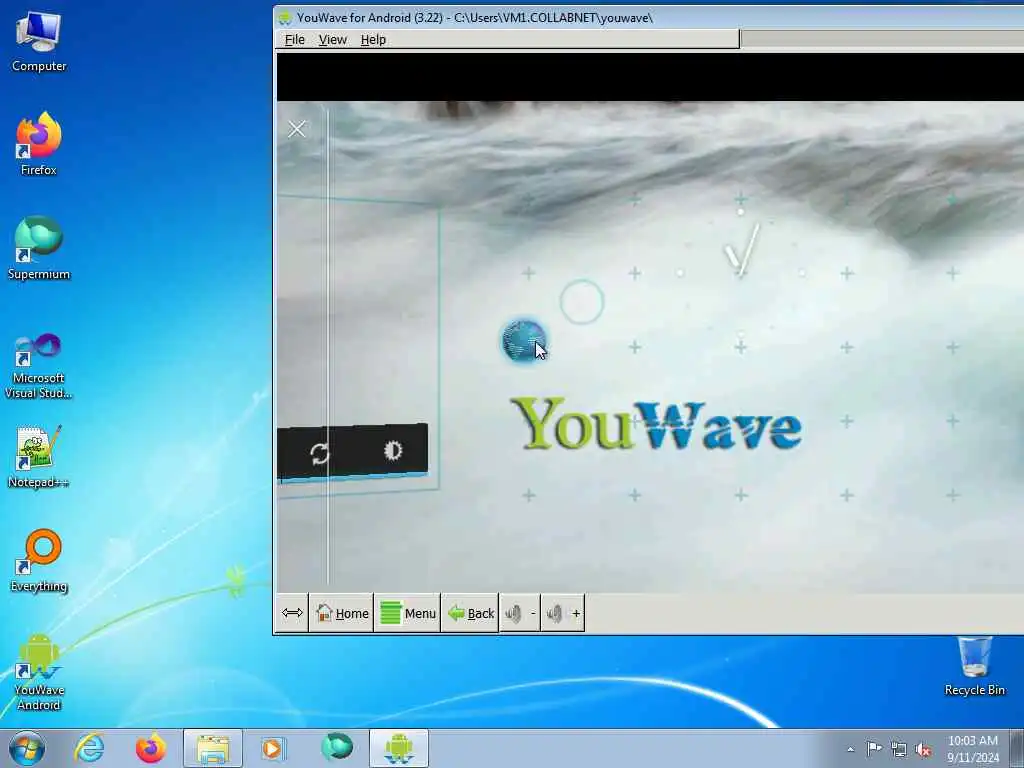The image size is (1024, 768).
Task: Click the muted speaker tray icon
Action: coord(923,750)
